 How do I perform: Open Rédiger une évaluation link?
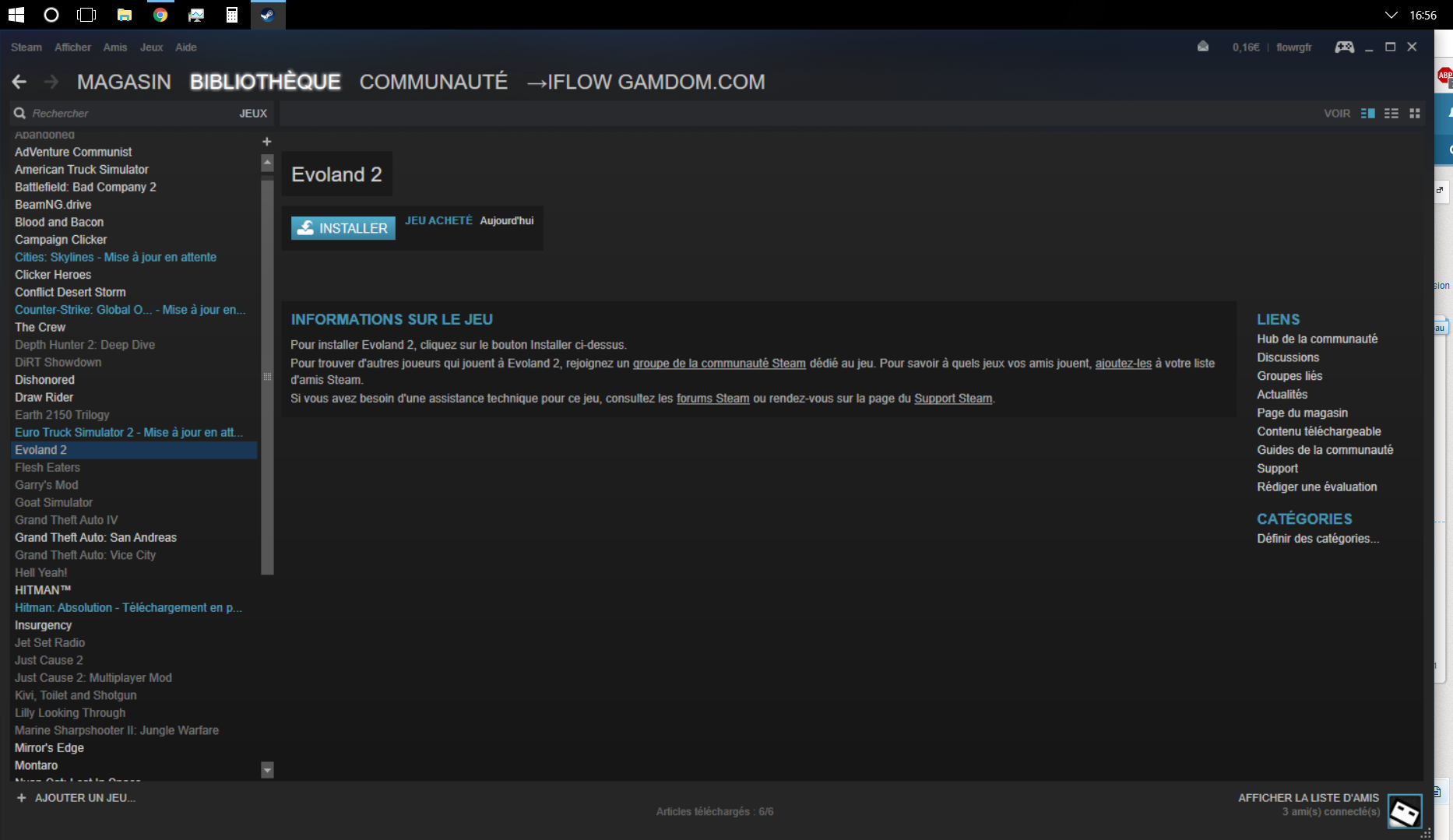coord(1317,487)
